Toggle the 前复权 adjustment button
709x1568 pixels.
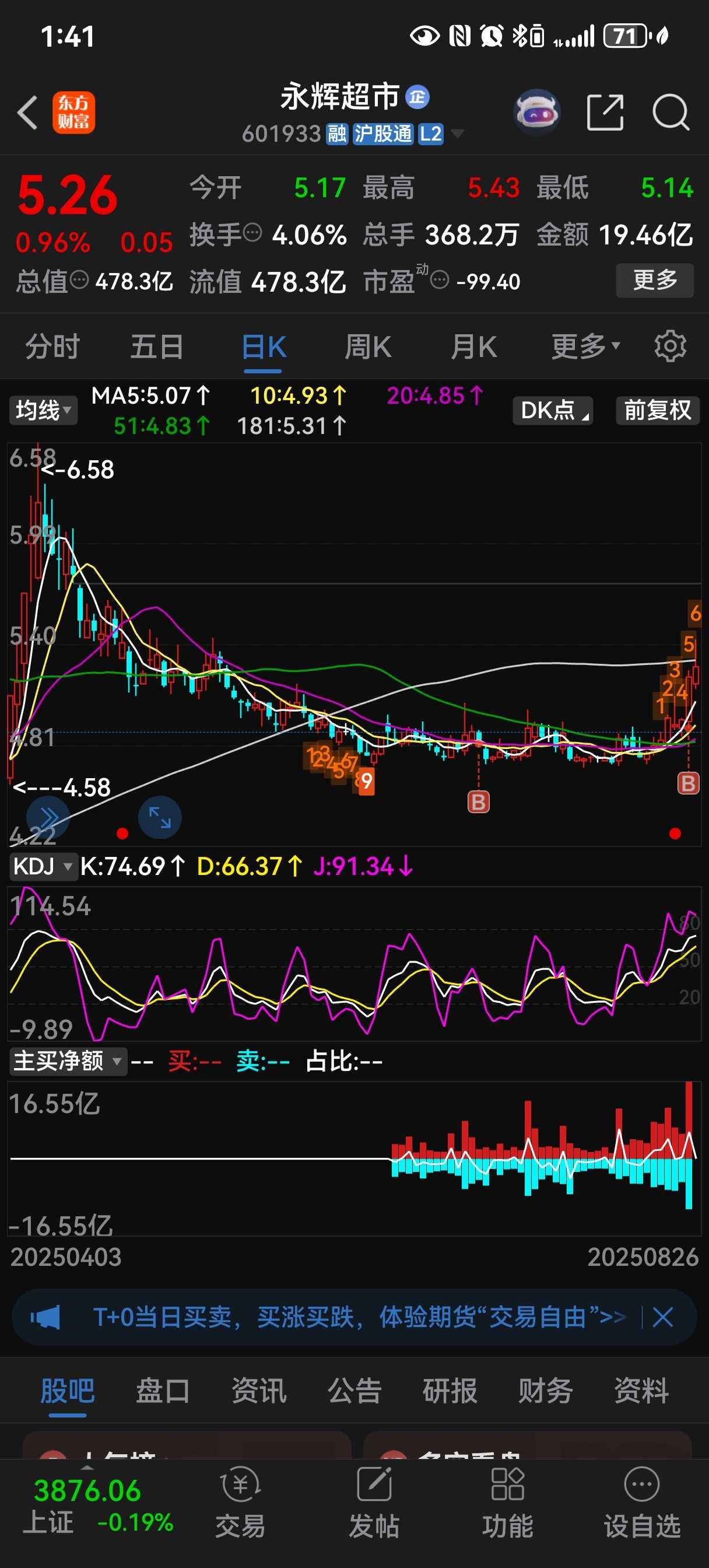coord(657,410)
